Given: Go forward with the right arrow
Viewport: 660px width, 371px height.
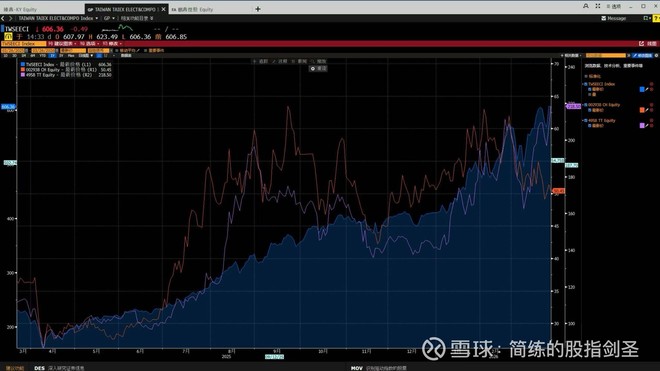Looking at the screenshot, I should click(11, 18).
